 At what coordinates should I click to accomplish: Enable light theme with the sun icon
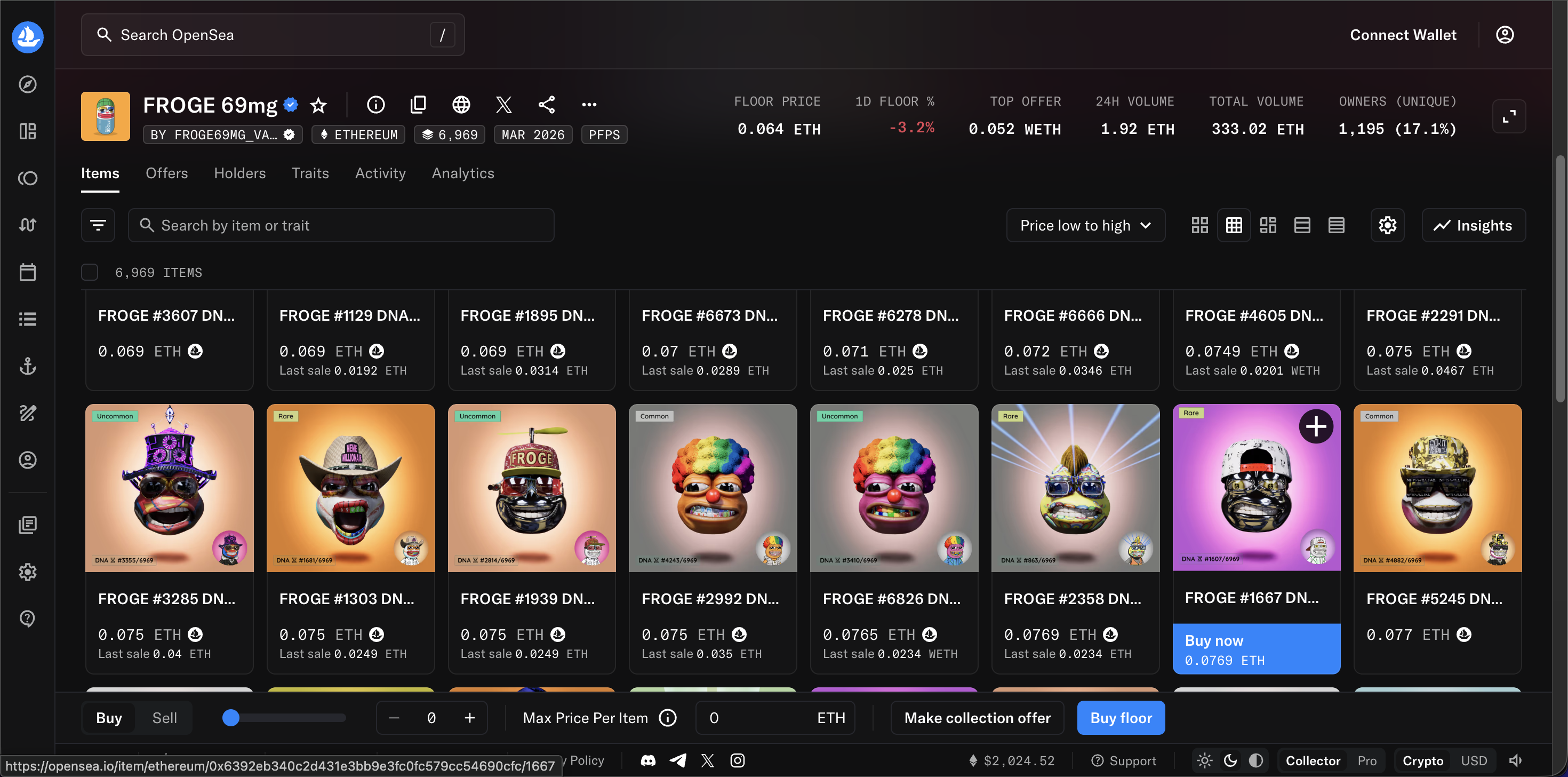(x=1204, y=760)
